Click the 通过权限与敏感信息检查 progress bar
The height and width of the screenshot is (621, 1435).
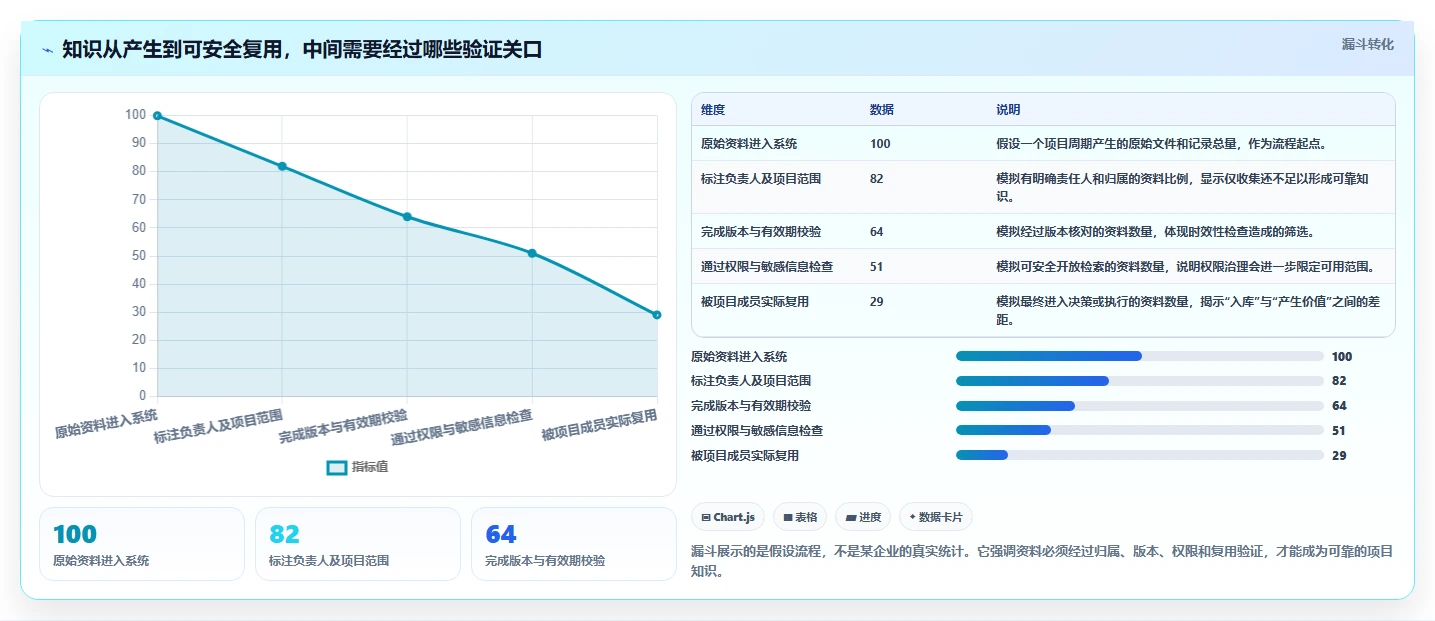1140,430
